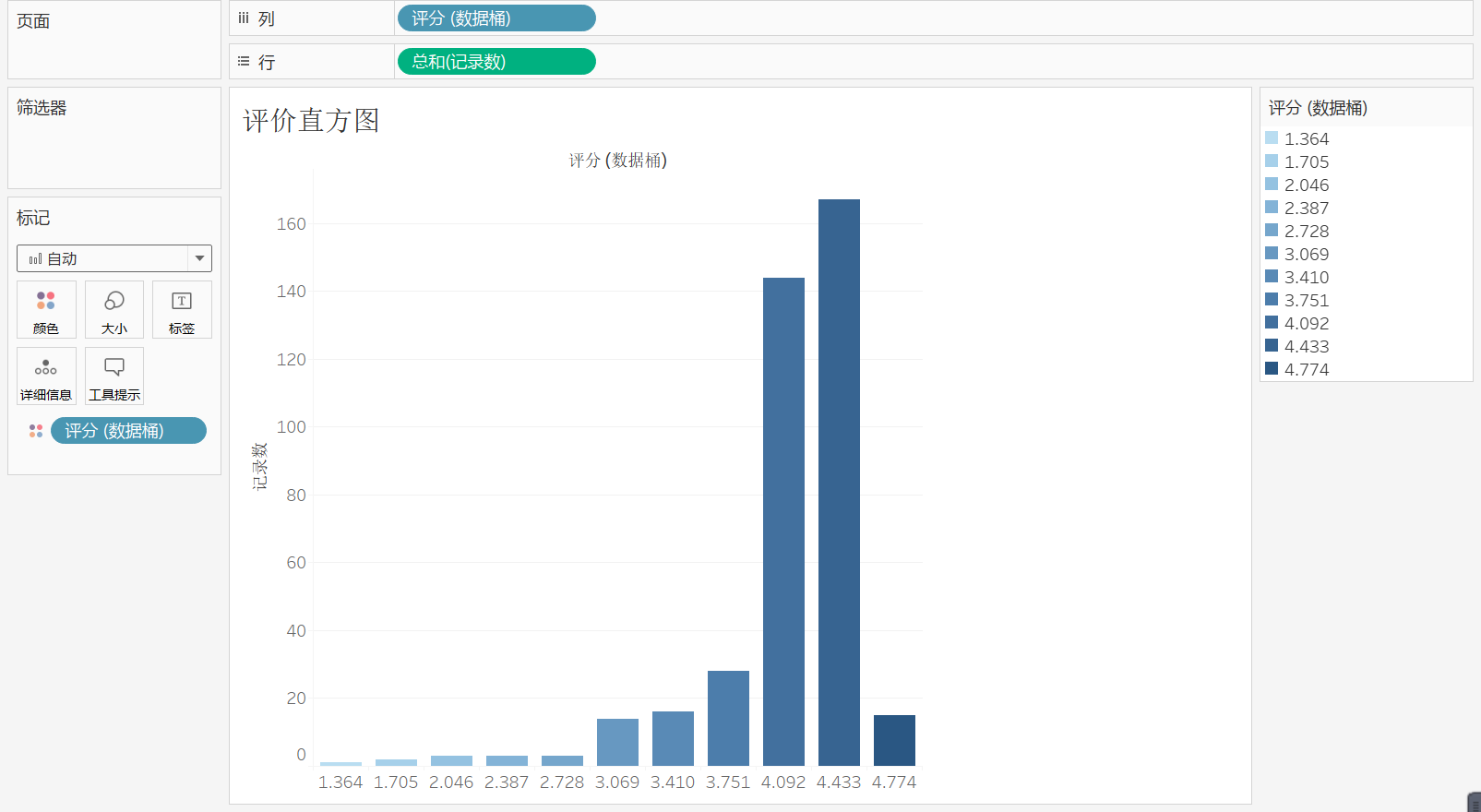Click legend swatch for 3.410
1481x812 pixels.
click(1272, 276)
